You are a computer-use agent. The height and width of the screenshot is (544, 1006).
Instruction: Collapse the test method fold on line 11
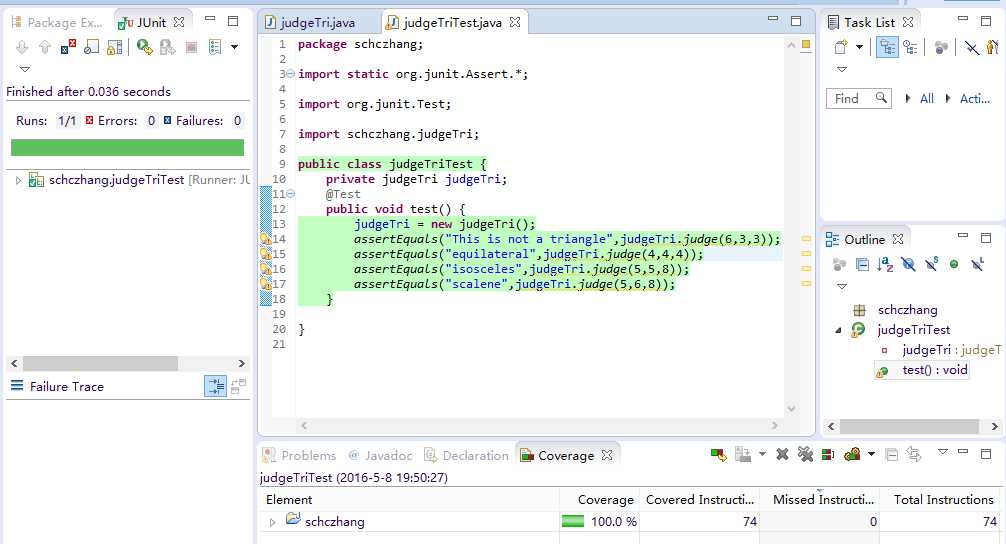[291, 194]
